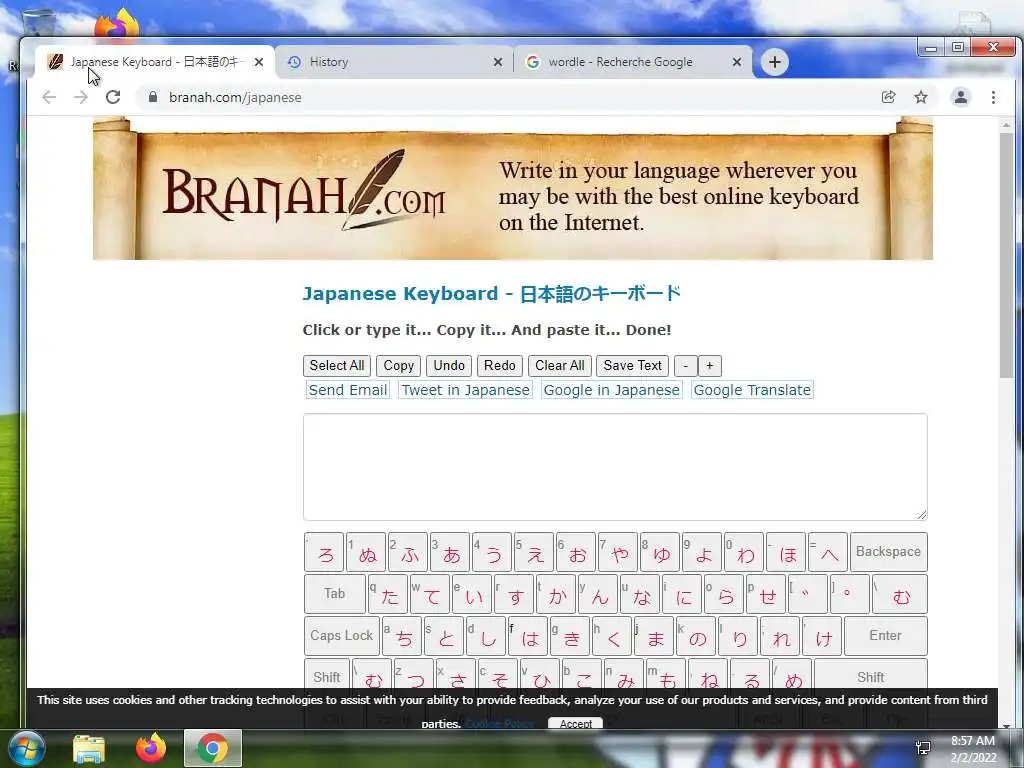Screen dimensions: 1024x768
Task: Open the Google Translate link
Action: [x=752, y=390]
